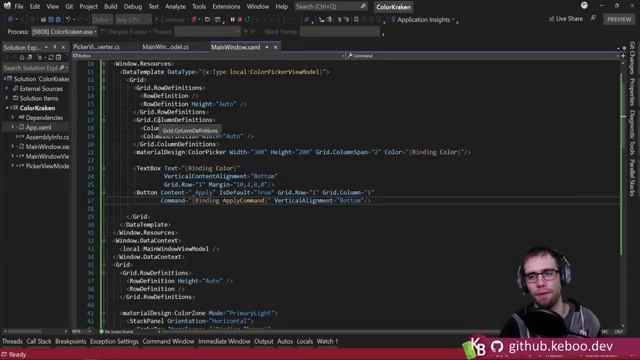Click the Continue debugging button
Image resolution: width=640 pixels, height=360 pixels.
pyautogui.click(x=169, y=19)
